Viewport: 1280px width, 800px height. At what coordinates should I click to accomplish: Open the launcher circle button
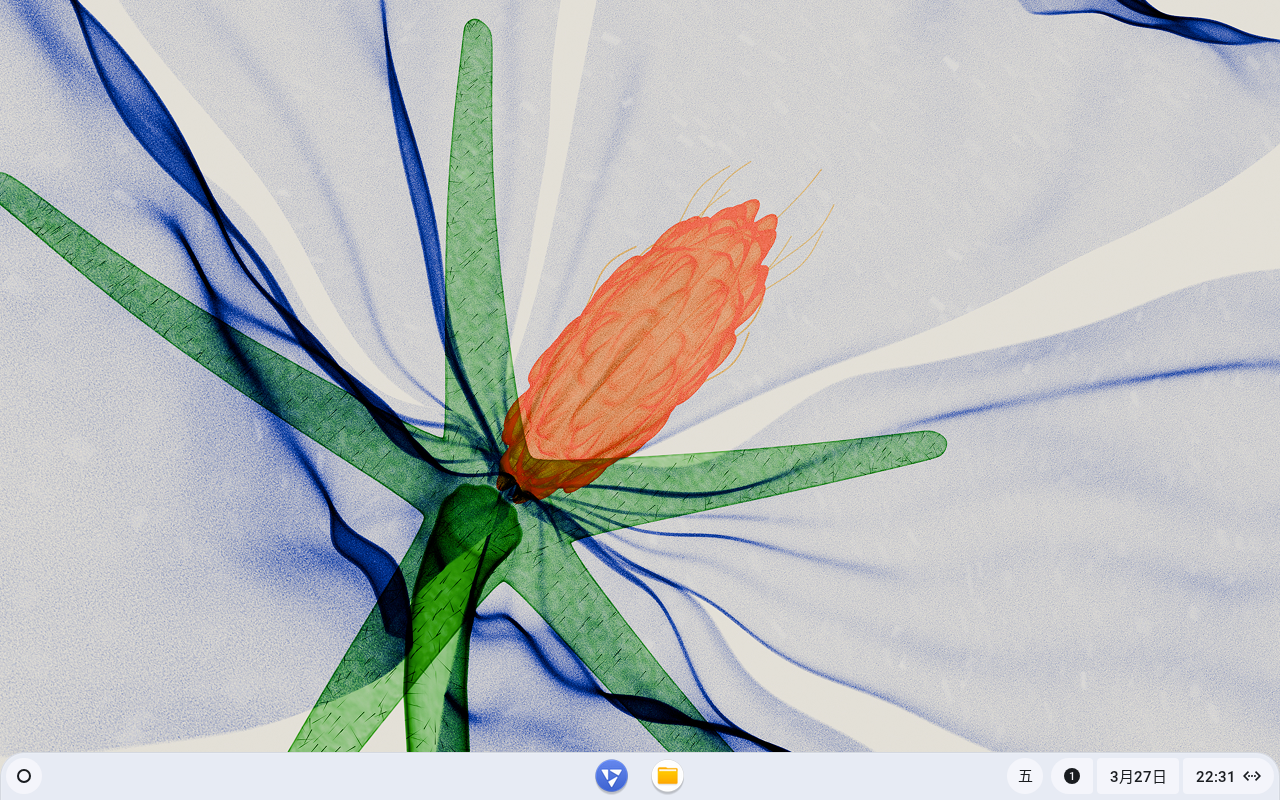(x=24, y=776)
